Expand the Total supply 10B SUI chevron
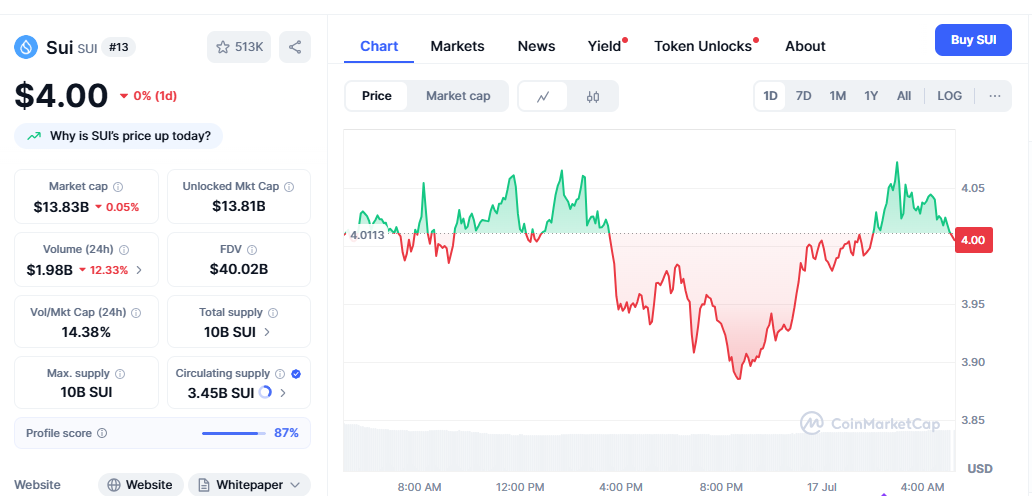 pos(267,332)
